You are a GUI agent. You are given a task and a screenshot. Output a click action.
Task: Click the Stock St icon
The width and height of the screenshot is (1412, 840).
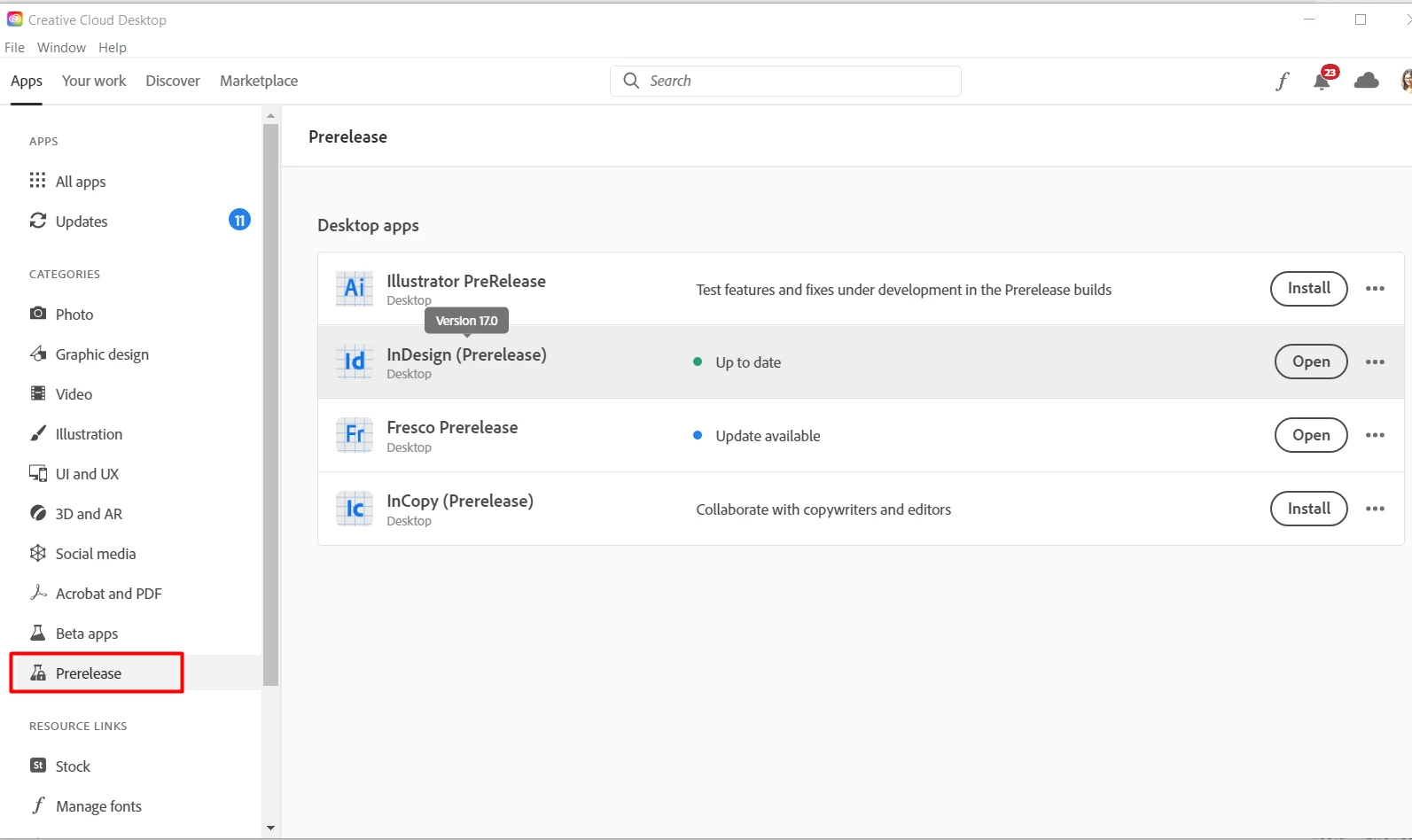tap(38, 766)
